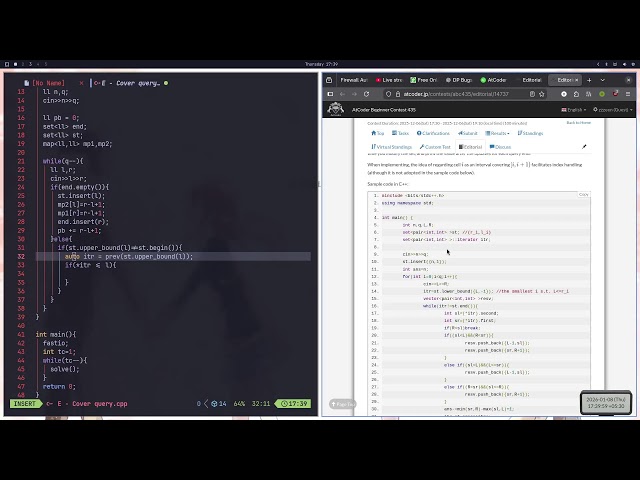Switch to the Free Online browser tab
This screenshot has height=480, width=640.
[x=423, y=80]
